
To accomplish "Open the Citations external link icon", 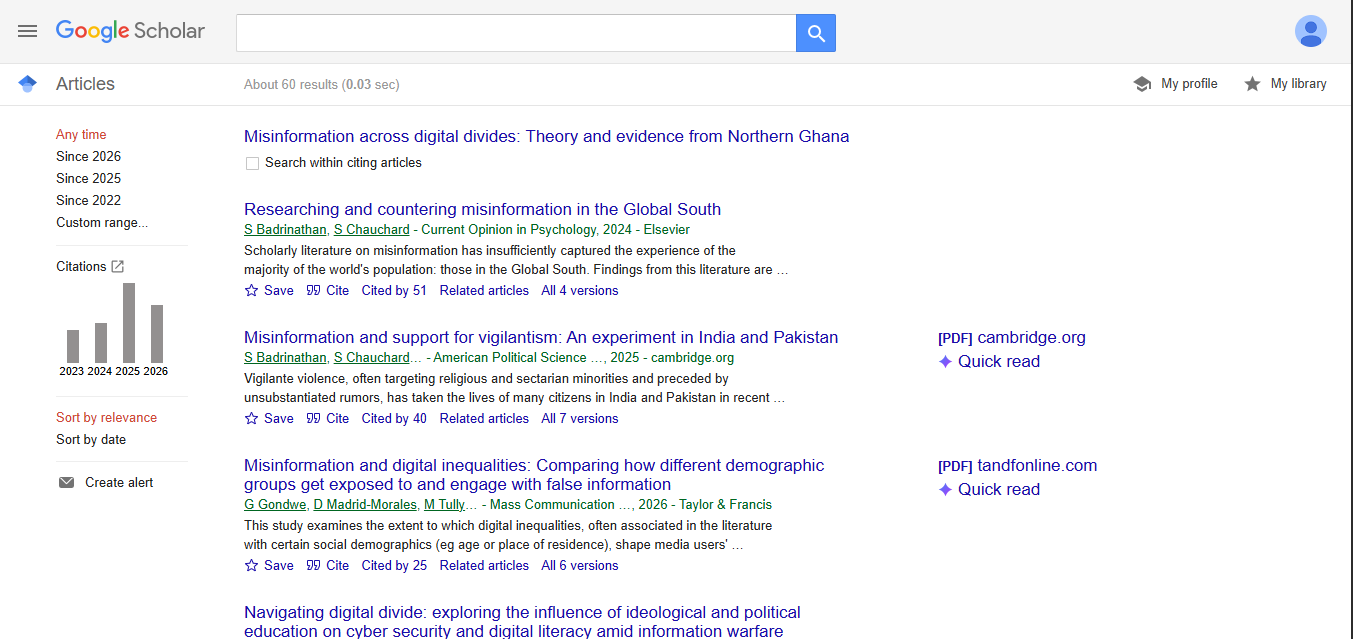I will 118,266.
